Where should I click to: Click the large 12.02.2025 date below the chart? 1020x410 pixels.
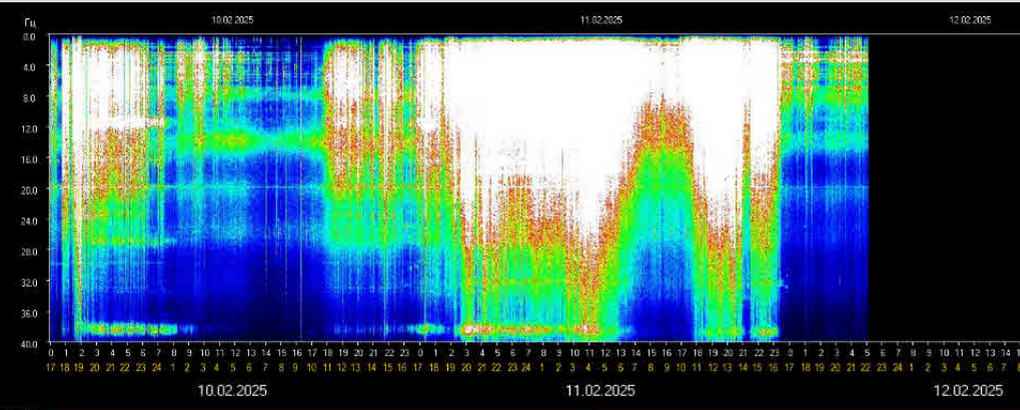(968, 390)
